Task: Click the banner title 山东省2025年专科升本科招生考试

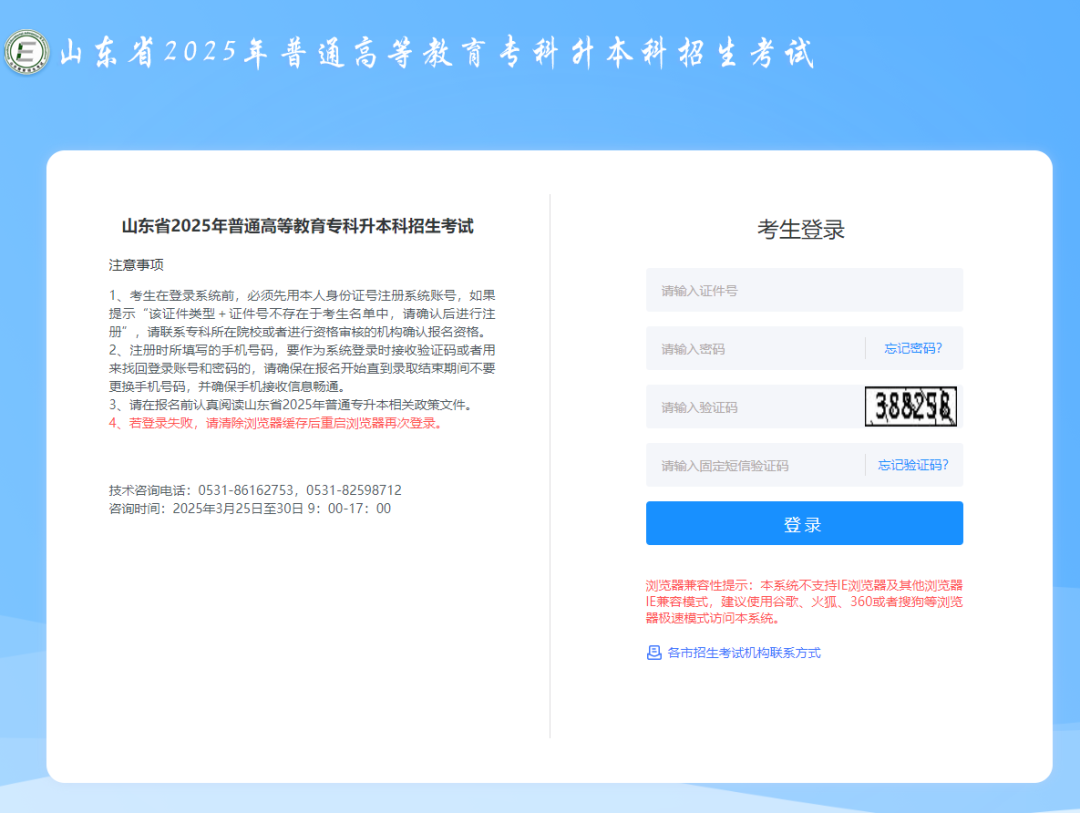Action: (440, 52)
